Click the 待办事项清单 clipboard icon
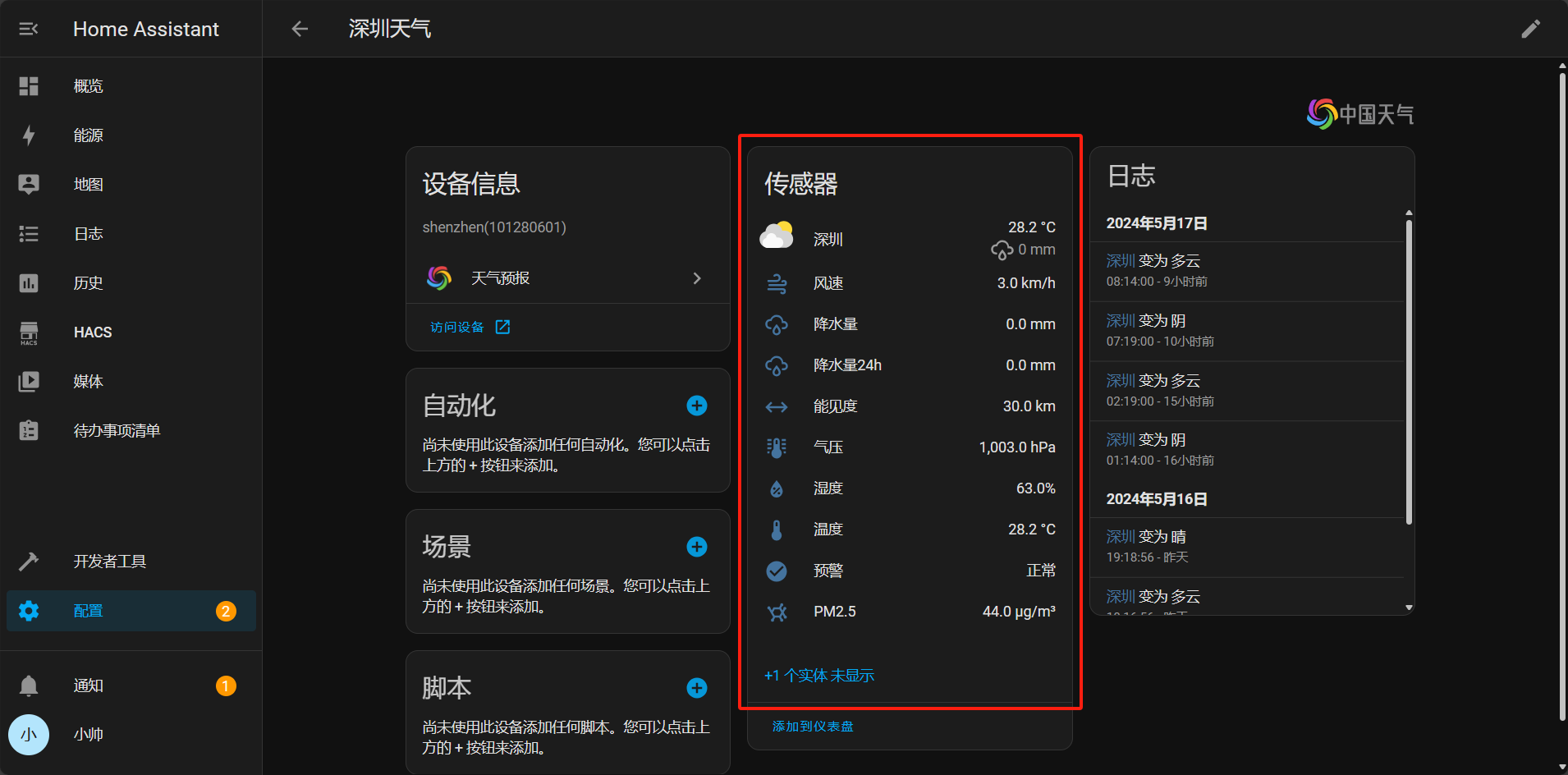 (x=29, y=430)
